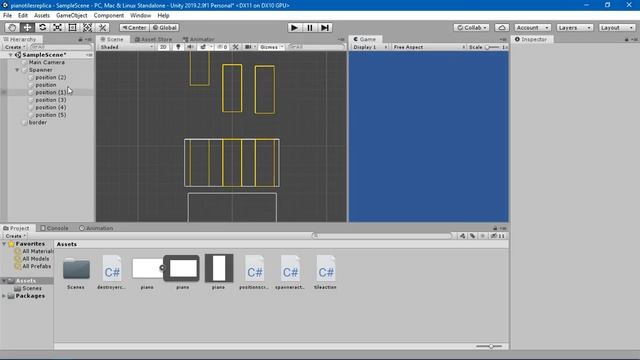
Task: Open the custom editor tools icon
Action: 102,27
